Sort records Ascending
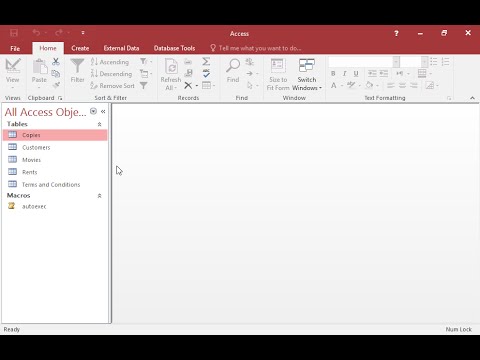The width and height of the screenshot is (480, 360). coord(110,62)
